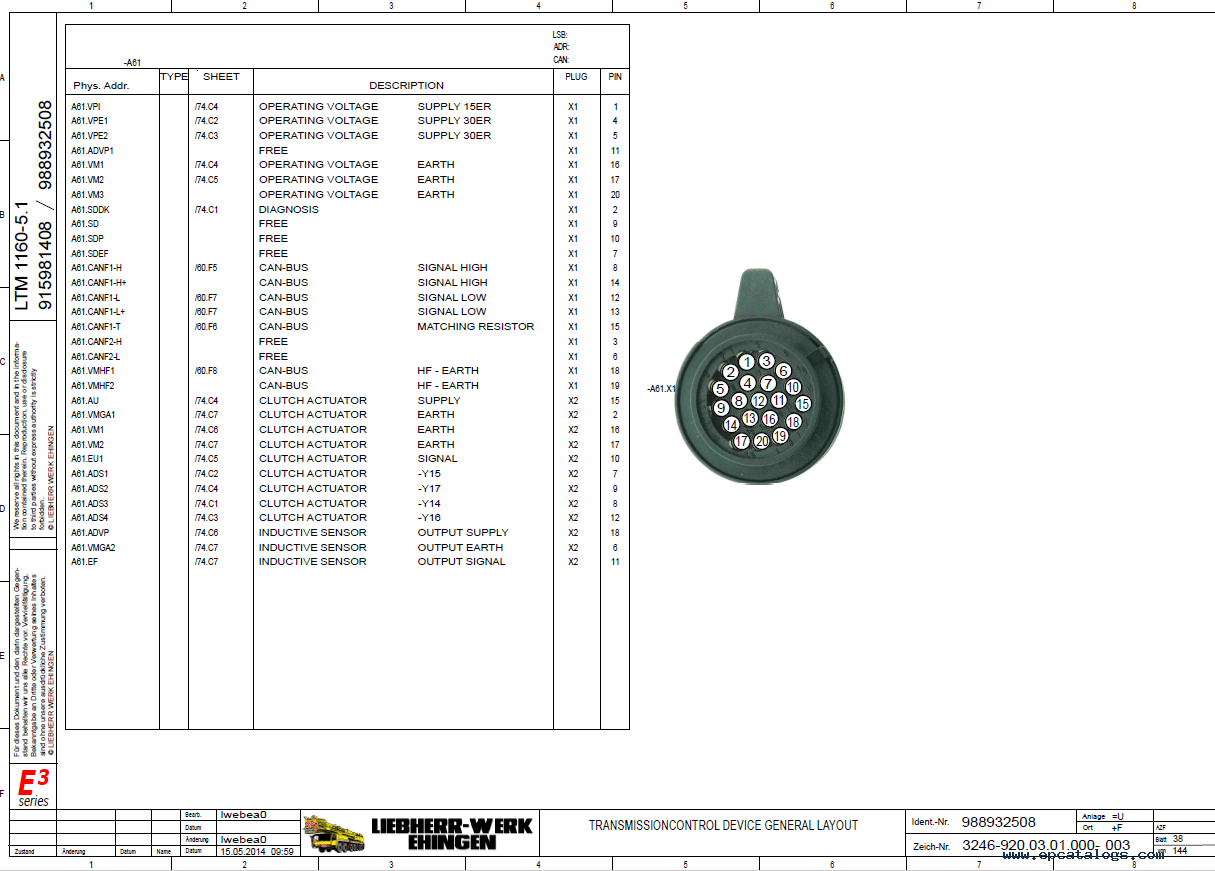Select pin 14 on the connector image
Screen dimensions: 1215x871
point(731,425)
